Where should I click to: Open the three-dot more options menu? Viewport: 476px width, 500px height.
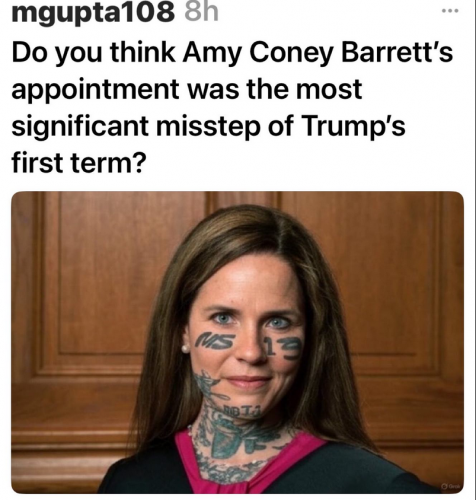click(x=450, y=11)
